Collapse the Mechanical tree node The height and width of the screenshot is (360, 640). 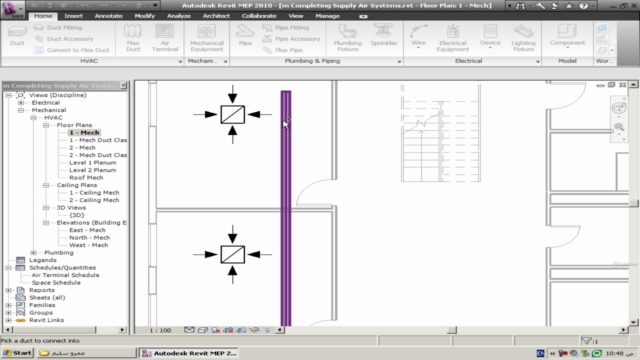pyautogui.click(x=21, y=110)
